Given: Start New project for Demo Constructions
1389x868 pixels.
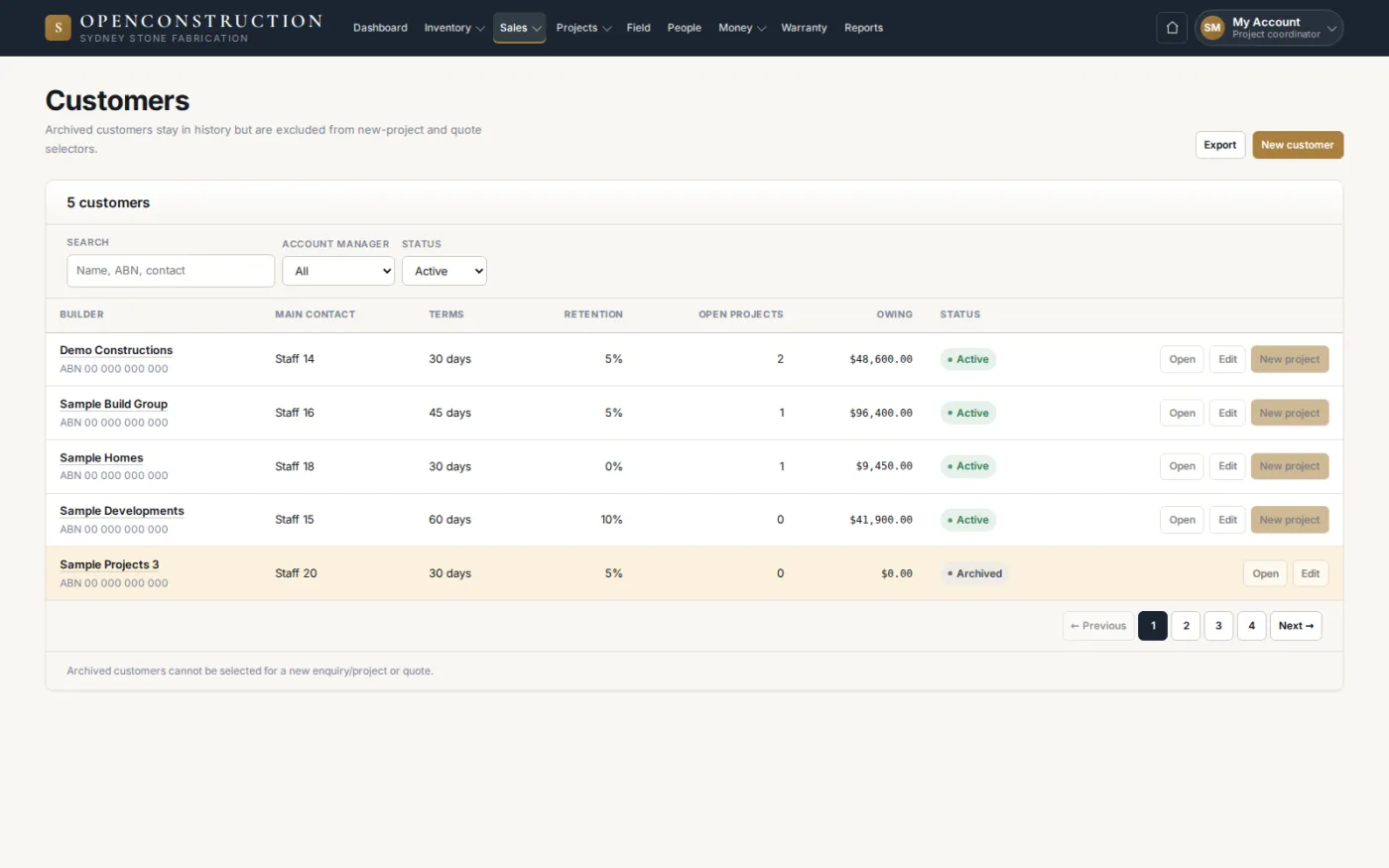Looking at the screenshot, I should tap(1290, 359).
